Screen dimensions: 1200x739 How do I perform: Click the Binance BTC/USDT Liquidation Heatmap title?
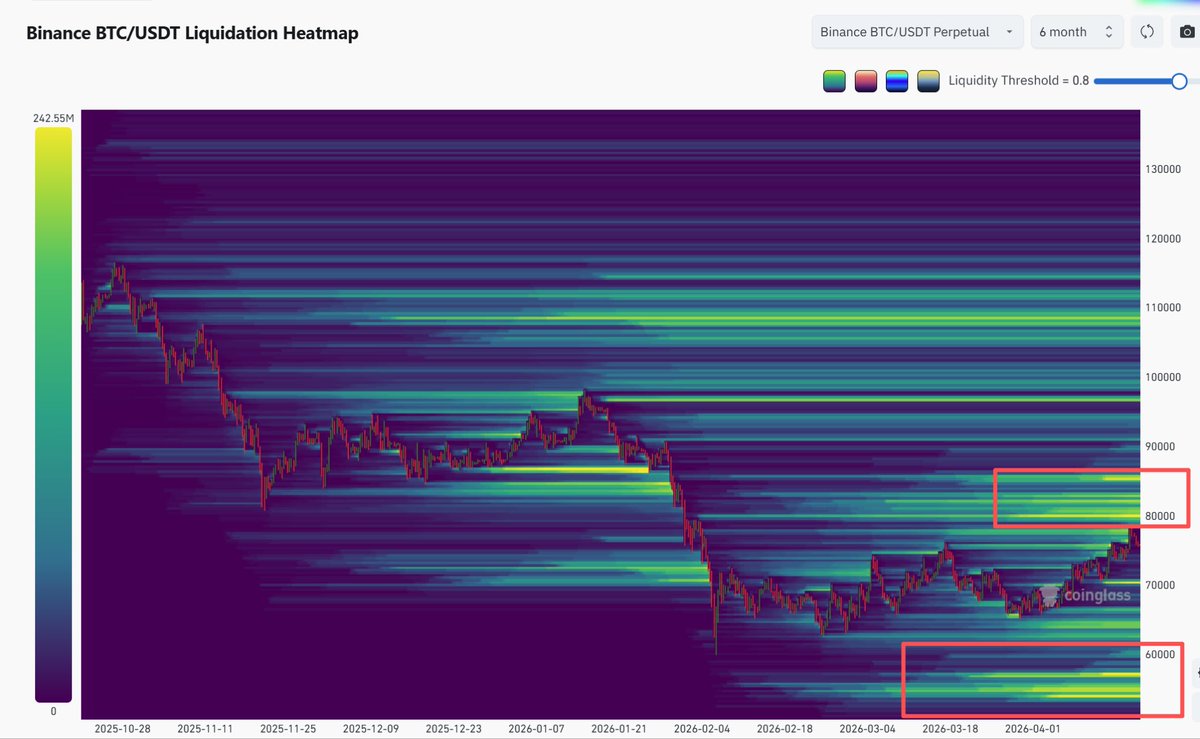point(192,33)
